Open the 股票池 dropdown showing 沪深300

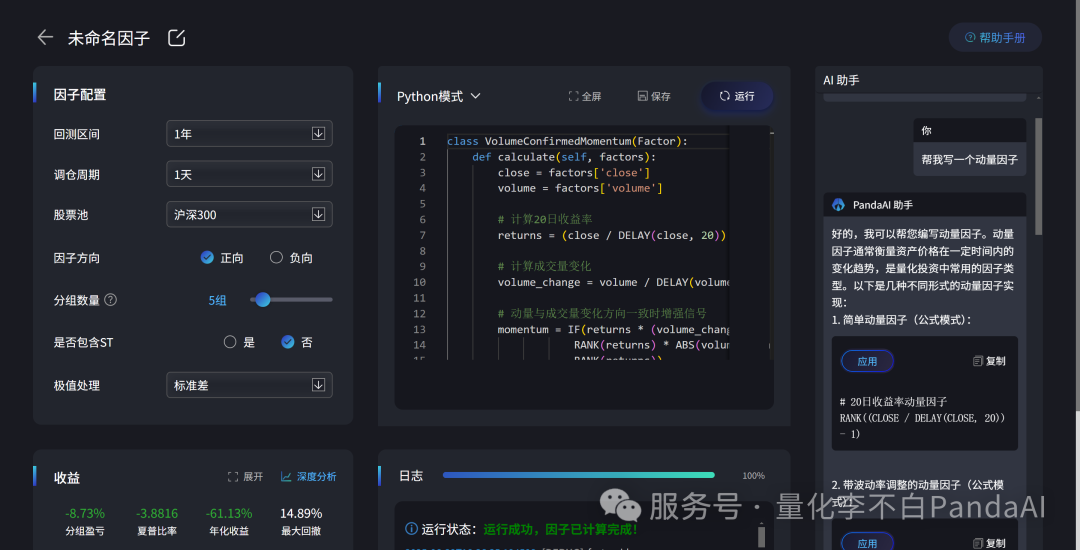(249, 215)
